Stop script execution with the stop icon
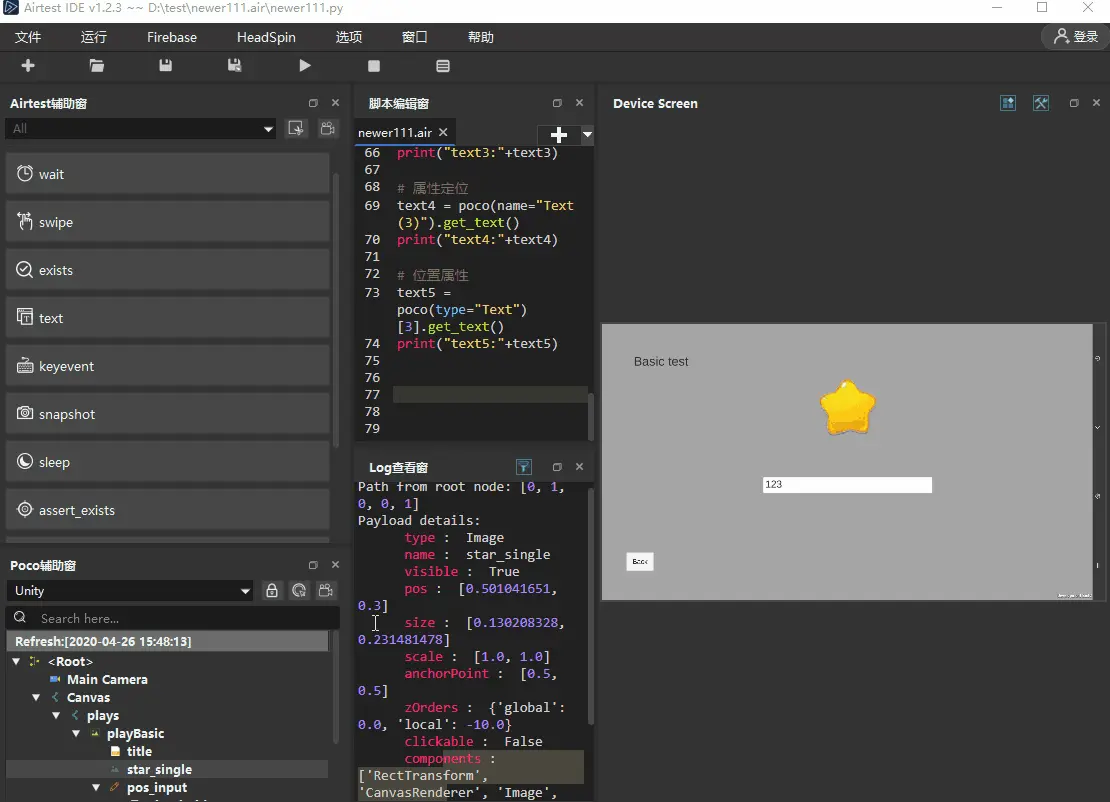 (374, 66)
